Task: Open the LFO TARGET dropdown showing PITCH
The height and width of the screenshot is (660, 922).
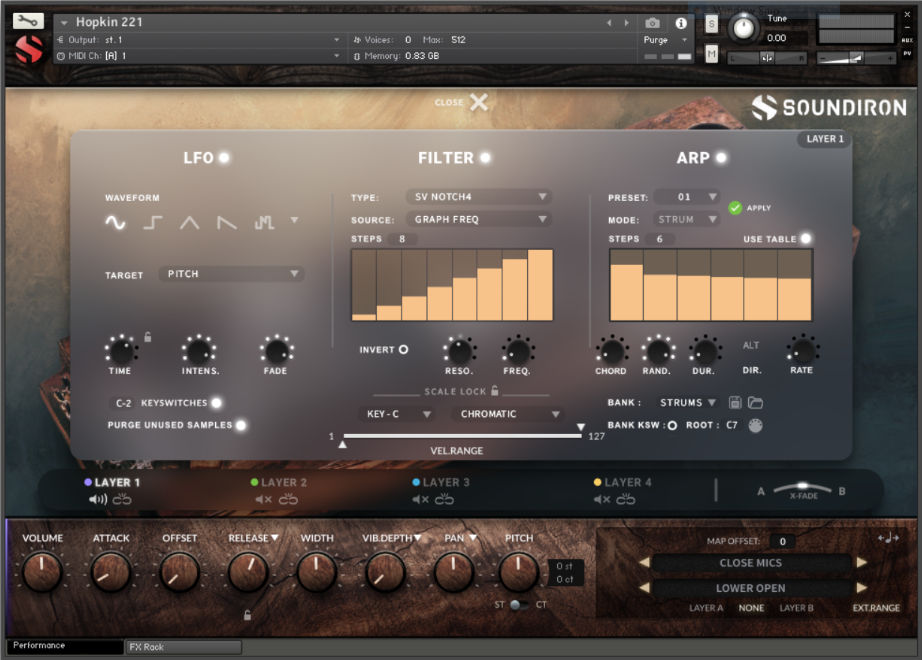Action: tap(231, 273)
